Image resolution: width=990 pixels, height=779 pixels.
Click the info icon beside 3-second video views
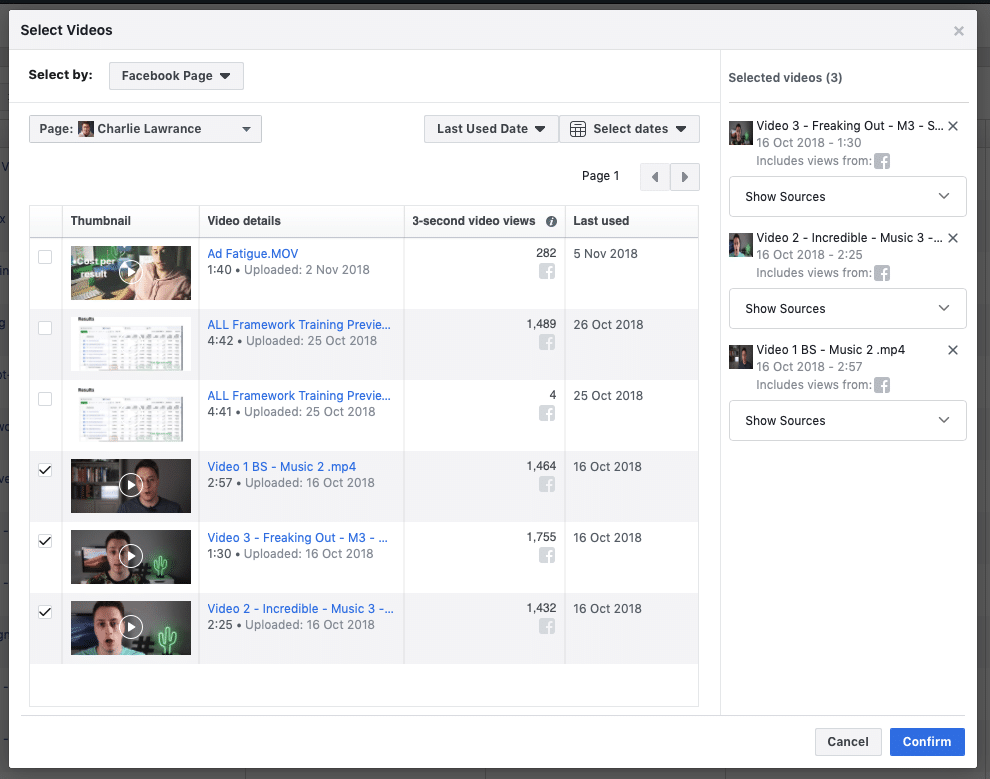[551, 221]
